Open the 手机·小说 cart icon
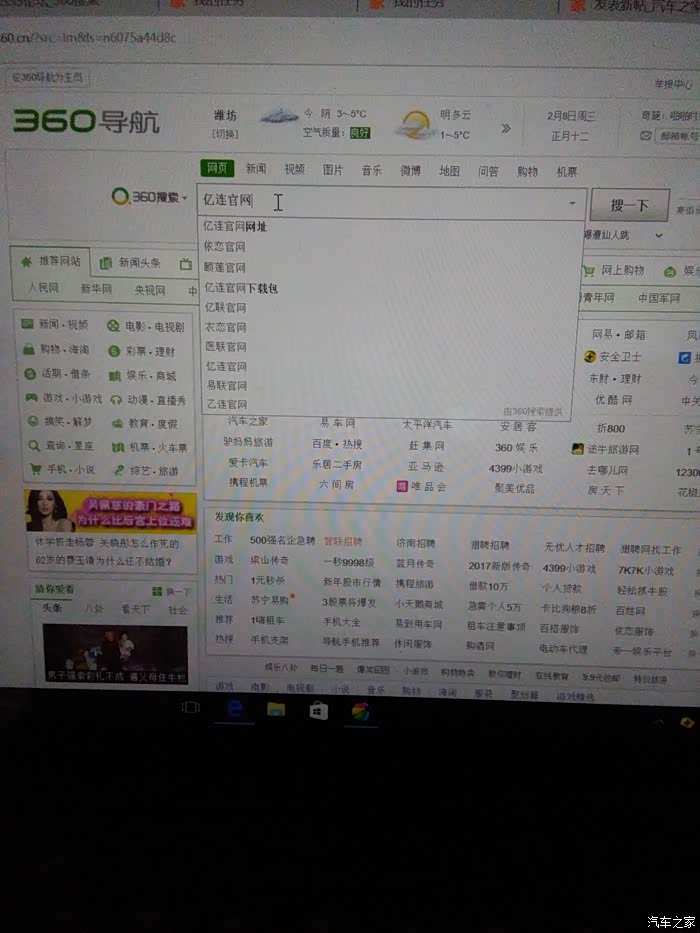The height and width of the screenshot is (933, 700). click(36, 469)
